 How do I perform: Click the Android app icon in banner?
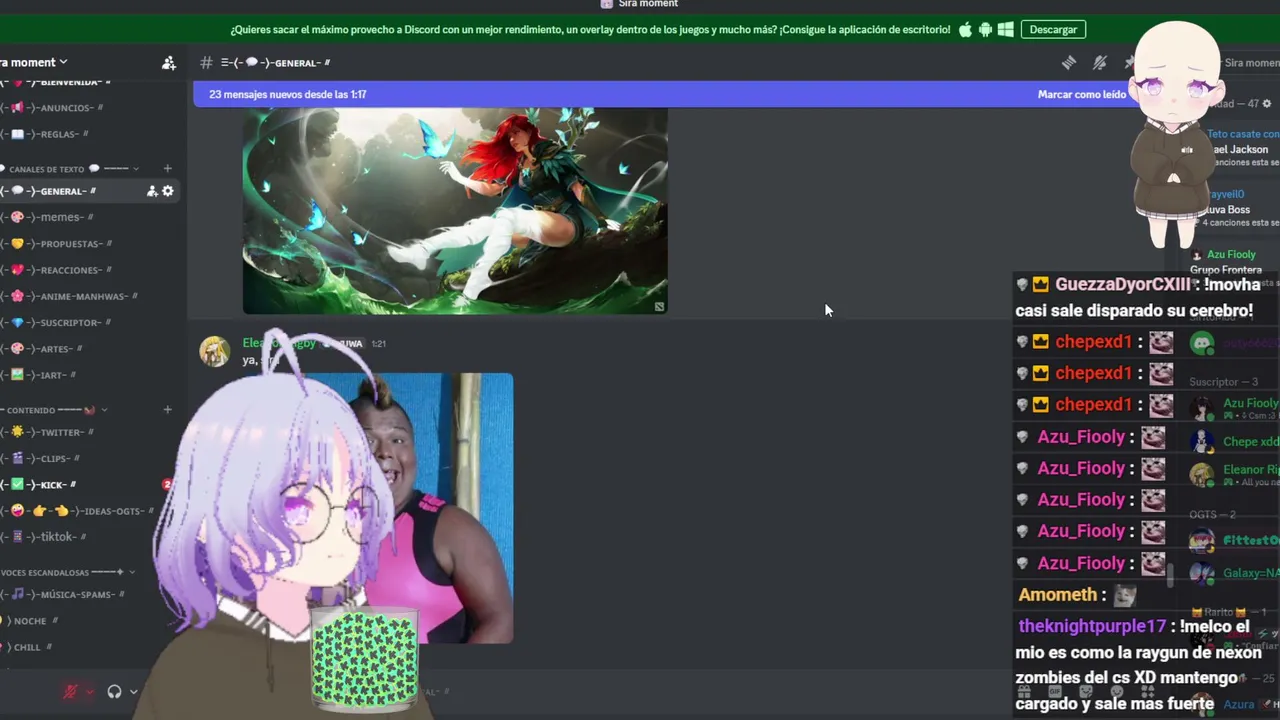click(x=985, y=30)
